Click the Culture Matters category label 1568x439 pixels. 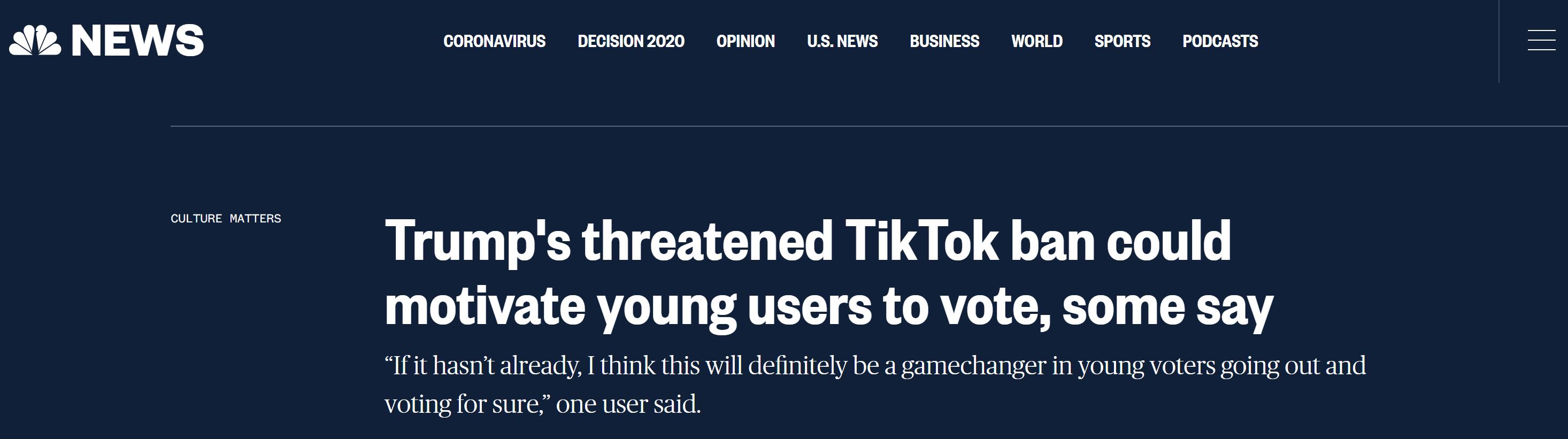(226, 219)
